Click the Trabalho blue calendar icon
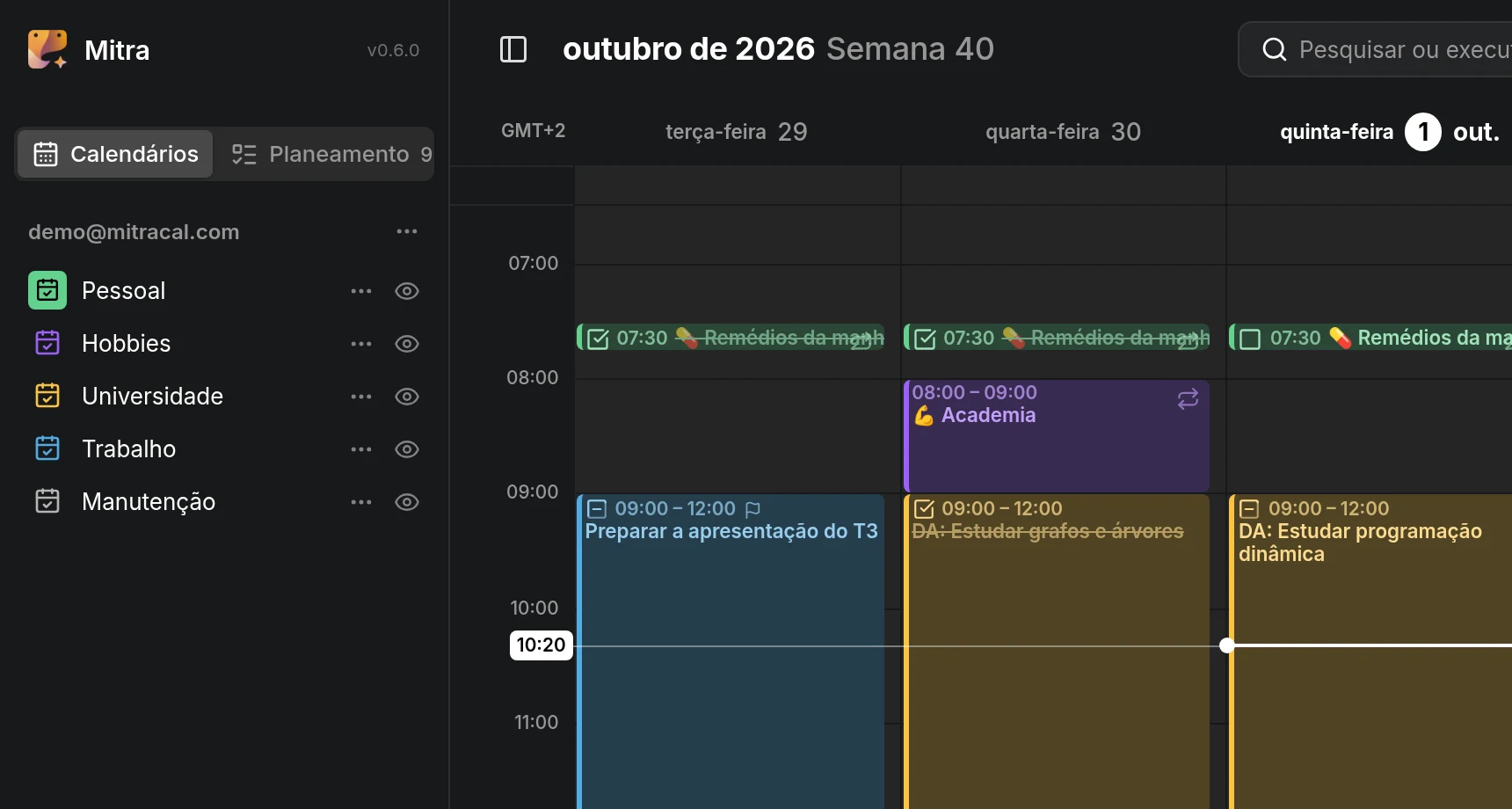 click(x=47, y=448)
